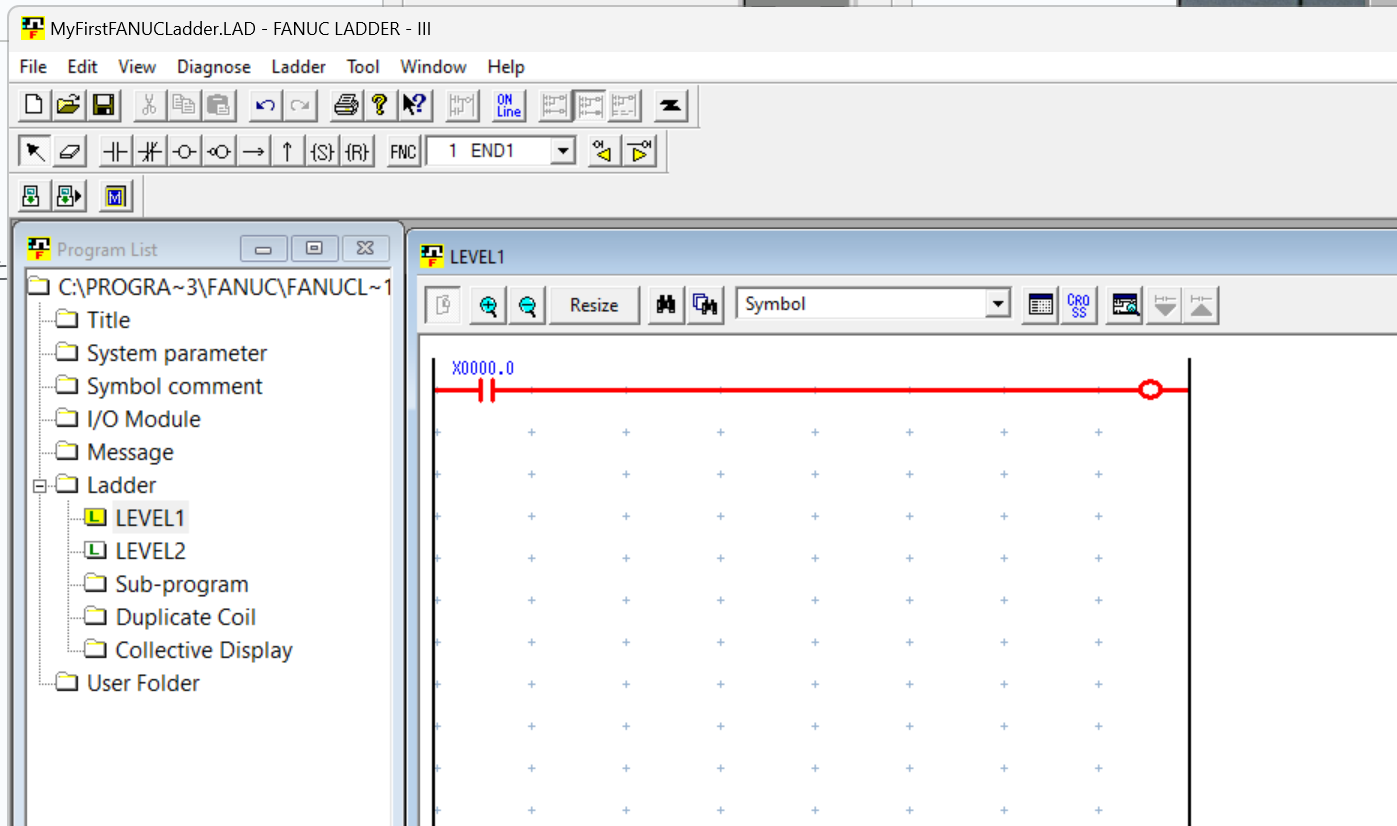Save the ladder with the floppy icon
The width and height of the screenshot is (1397, 826).
tap(102, 104)
